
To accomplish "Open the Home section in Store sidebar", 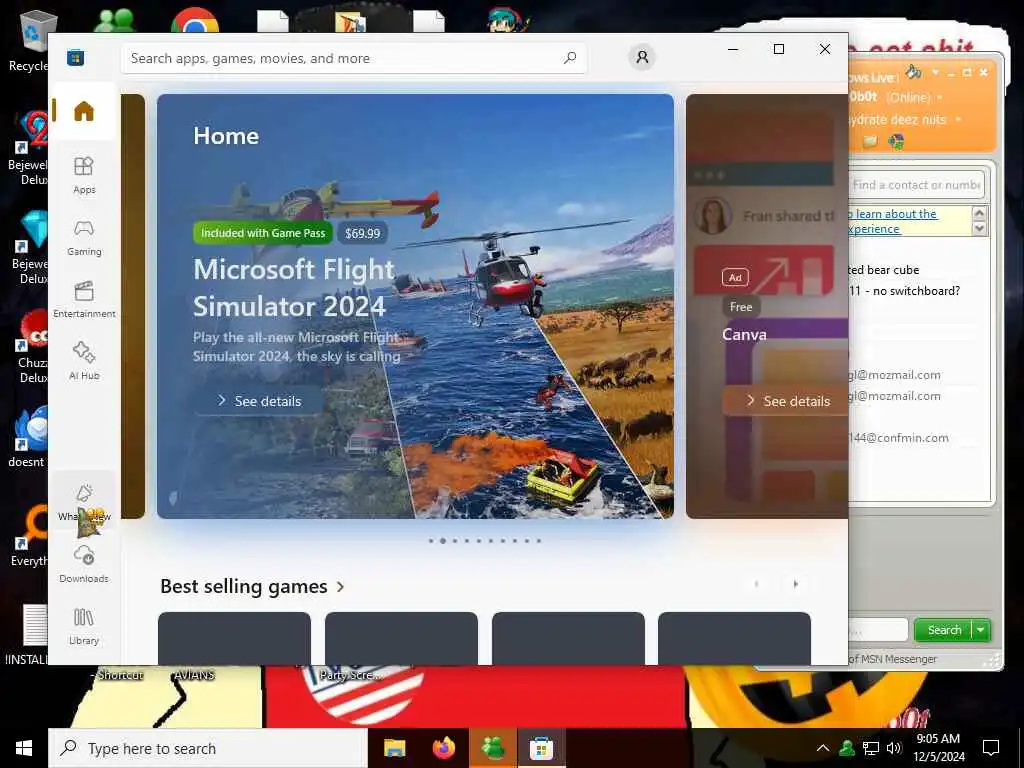I will (84, 110).
